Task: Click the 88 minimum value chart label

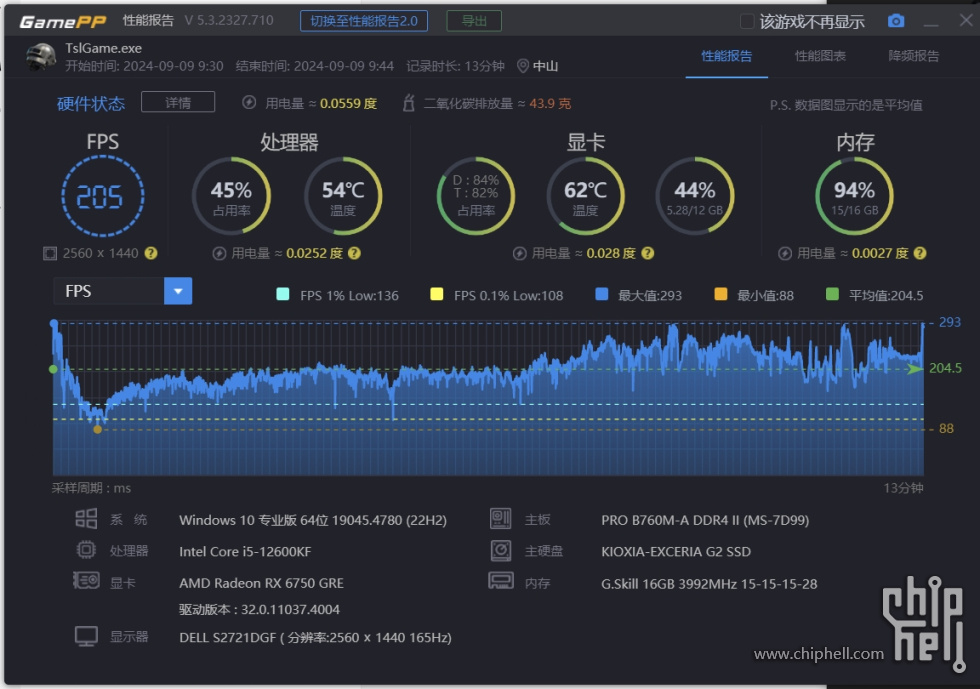Action: pyautogui.click(x=946, y=429)
